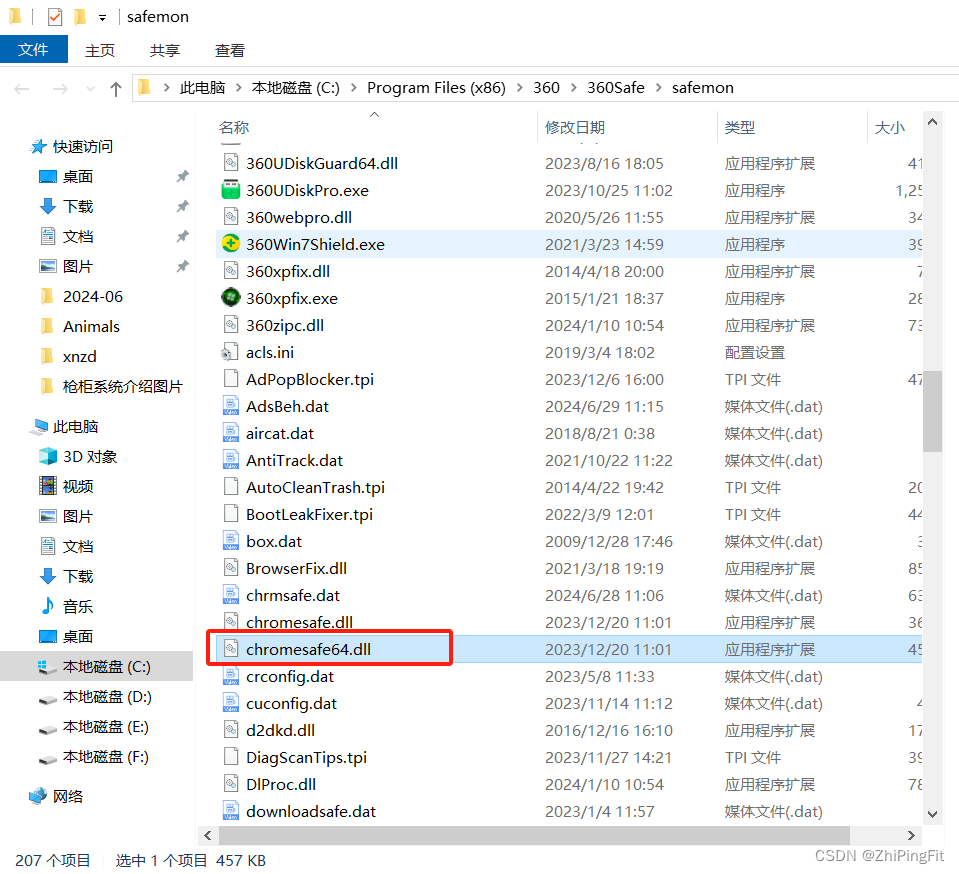The image size is (959, 874).
Task: Click the pin icon beside 桌面
Action: tap(182, 176)
